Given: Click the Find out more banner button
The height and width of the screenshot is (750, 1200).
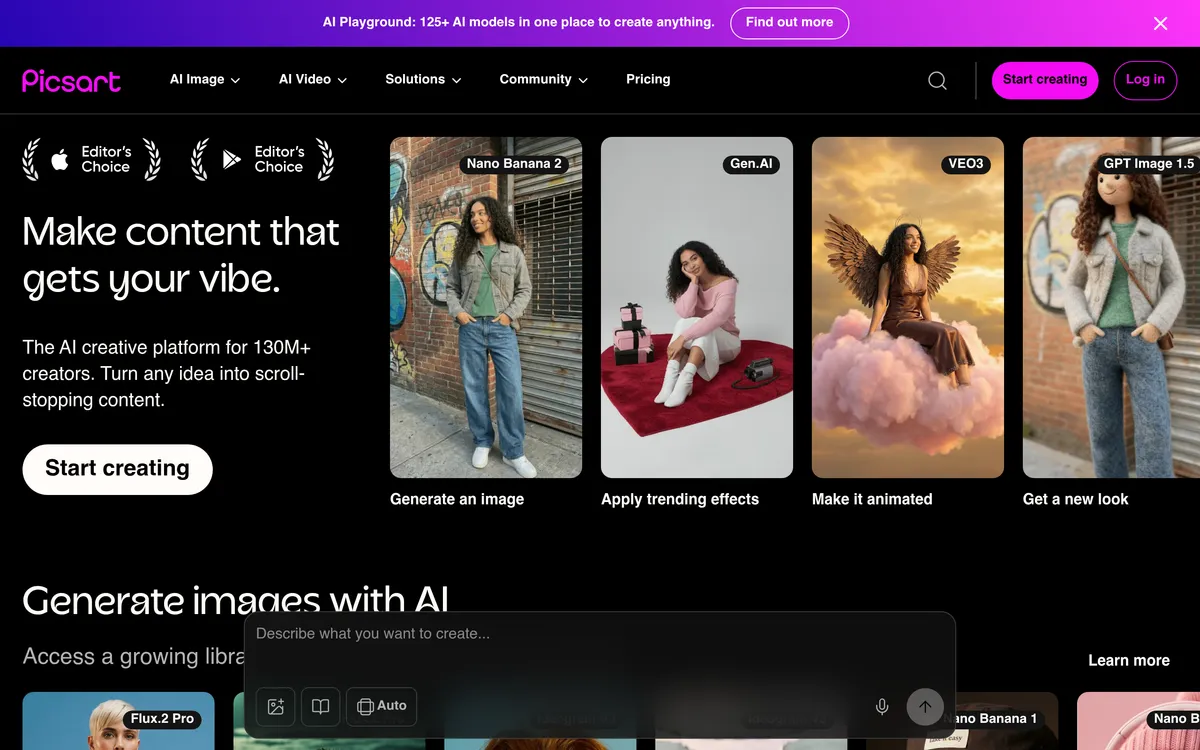Looking at the screenshot, I should tap(789, 23).
